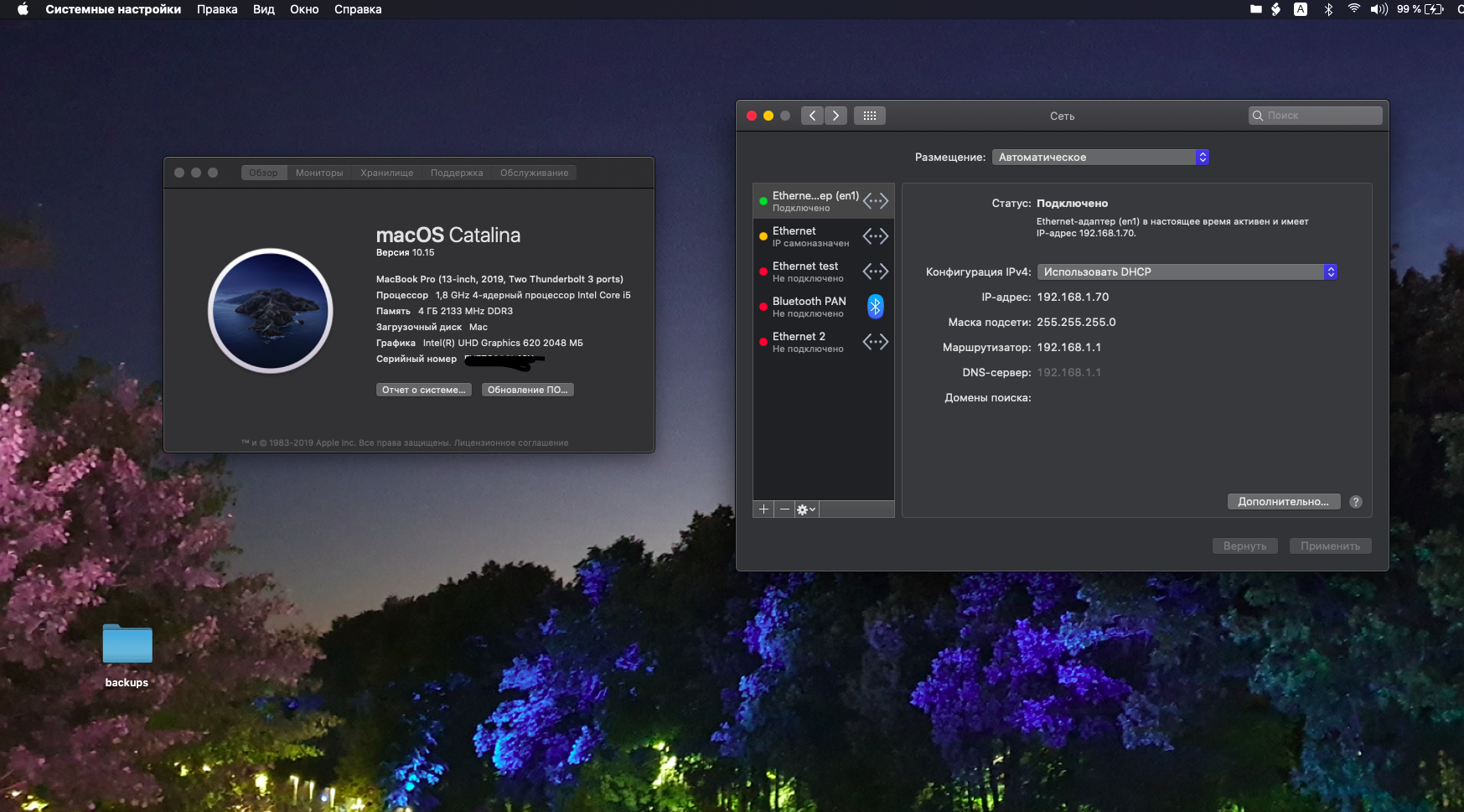This screenshot has width=1464, height=812.
Task: Click the Дополнительно... button
Action: pyautogui.click(x=1284, y=502)
